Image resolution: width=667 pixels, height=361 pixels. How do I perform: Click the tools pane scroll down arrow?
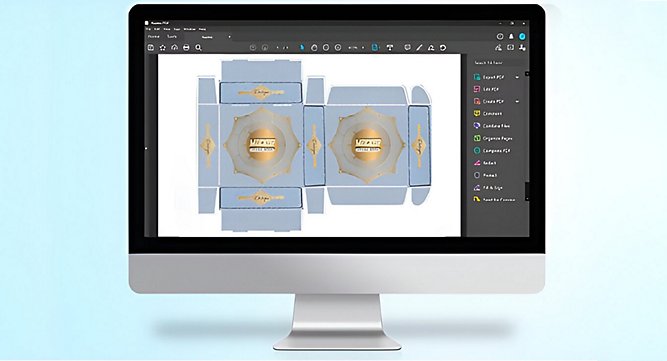(527, 198)
